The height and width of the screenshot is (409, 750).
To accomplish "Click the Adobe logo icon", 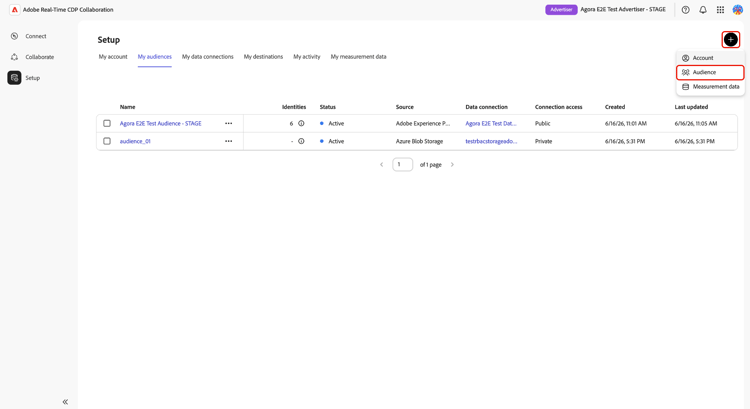I will click(x=15, y=10).
